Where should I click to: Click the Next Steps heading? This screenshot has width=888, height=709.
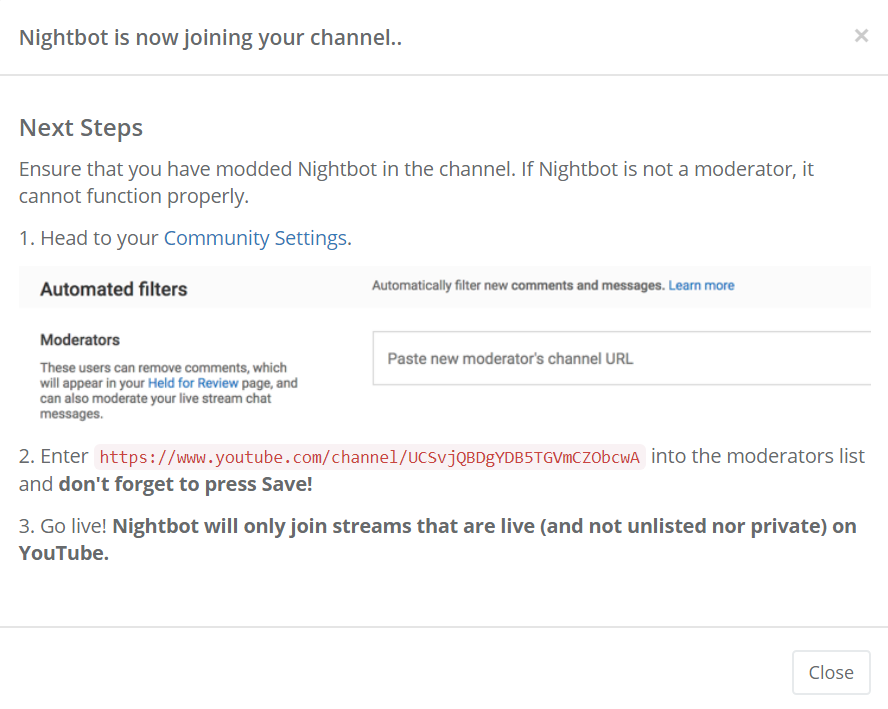pyautogui.click(x=81, y=128)
